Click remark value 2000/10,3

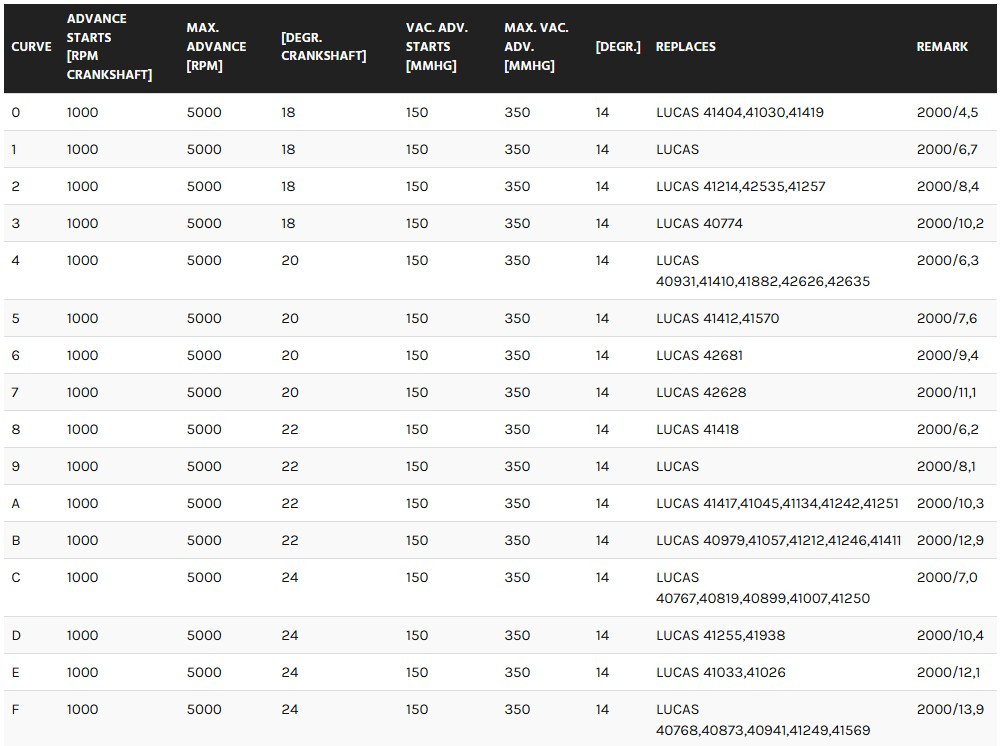950,503
